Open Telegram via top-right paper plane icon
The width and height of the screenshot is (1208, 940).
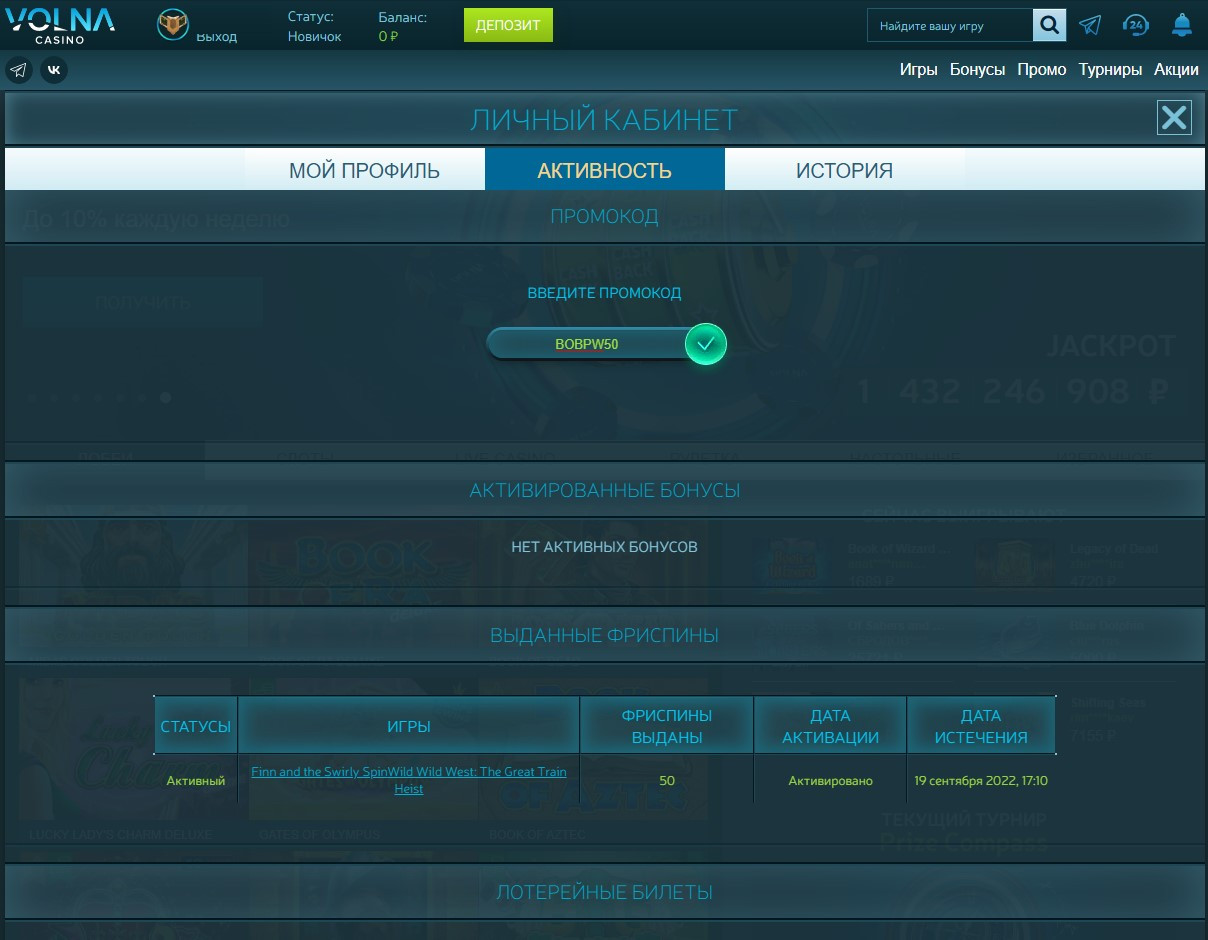pos(1090,25)
